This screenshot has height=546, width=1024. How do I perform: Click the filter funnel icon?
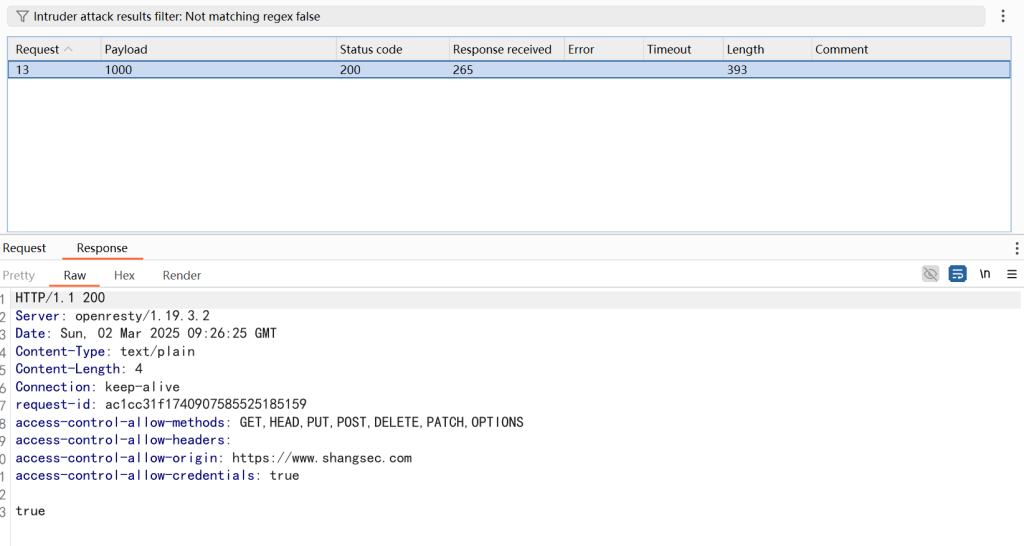pyautogui.click(x=22, y=17)
